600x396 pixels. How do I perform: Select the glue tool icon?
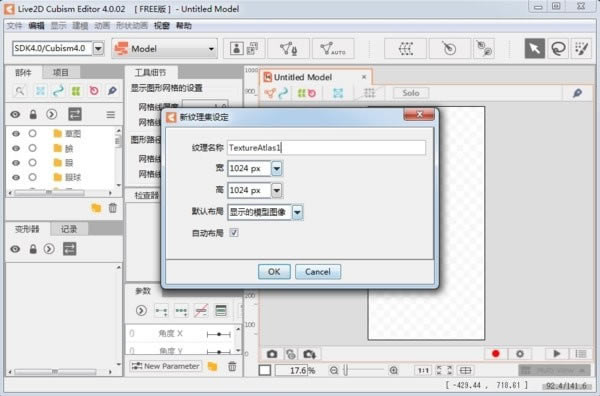coord(484,49)
